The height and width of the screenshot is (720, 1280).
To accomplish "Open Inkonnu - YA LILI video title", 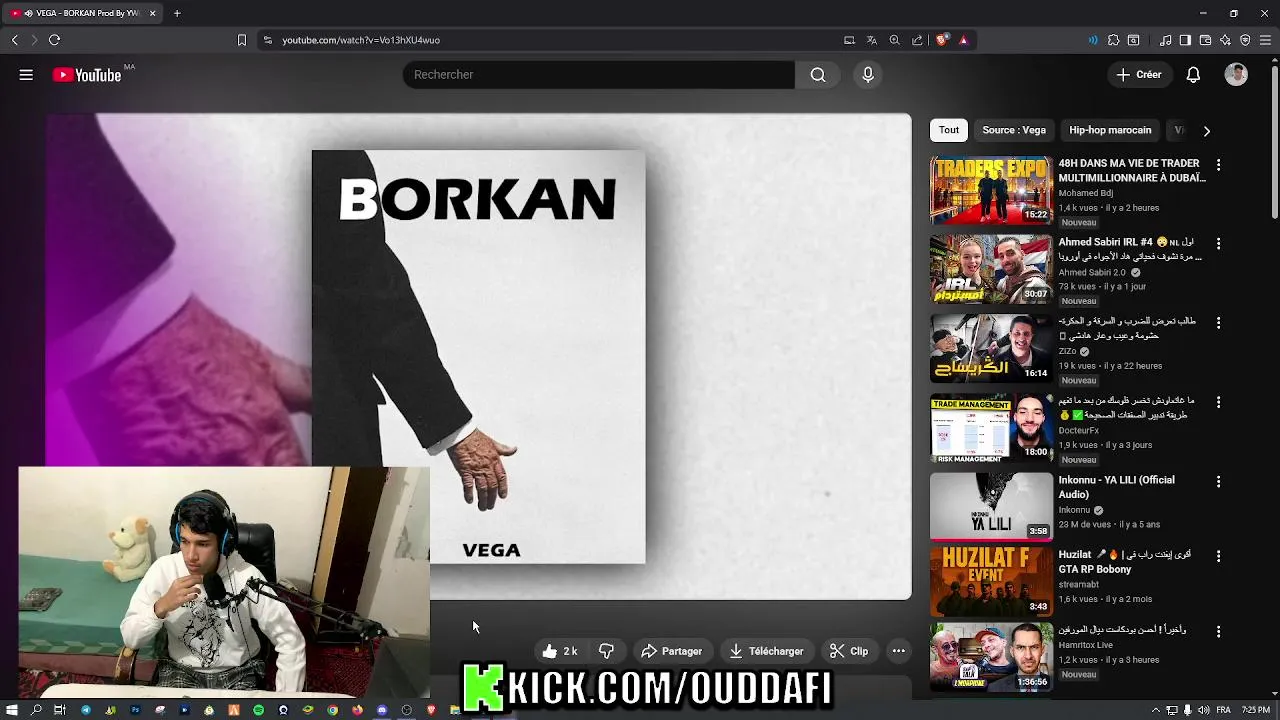I will coord(1117,487).
